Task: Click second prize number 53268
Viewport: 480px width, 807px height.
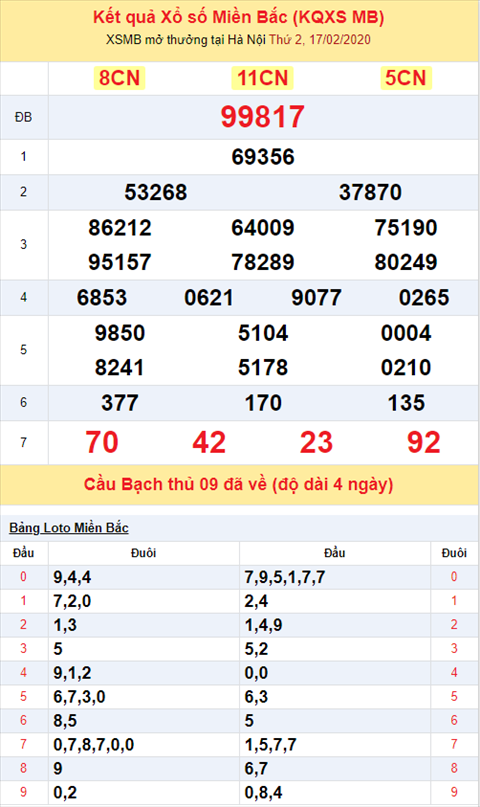Action: click(x=156, y=192)
